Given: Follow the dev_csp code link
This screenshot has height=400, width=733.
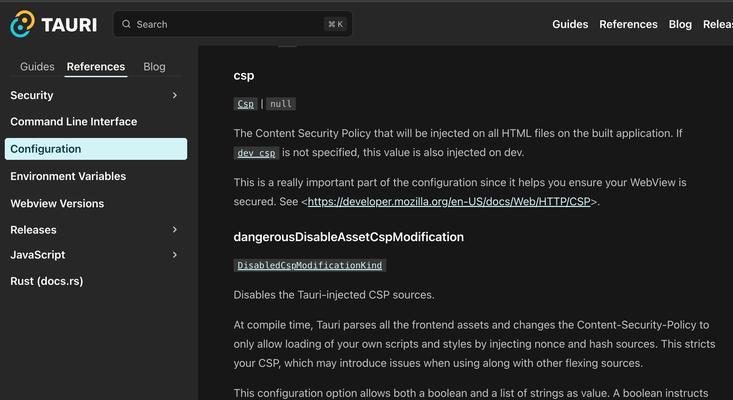Looking at the screenshot, I should tap(256, 153).
